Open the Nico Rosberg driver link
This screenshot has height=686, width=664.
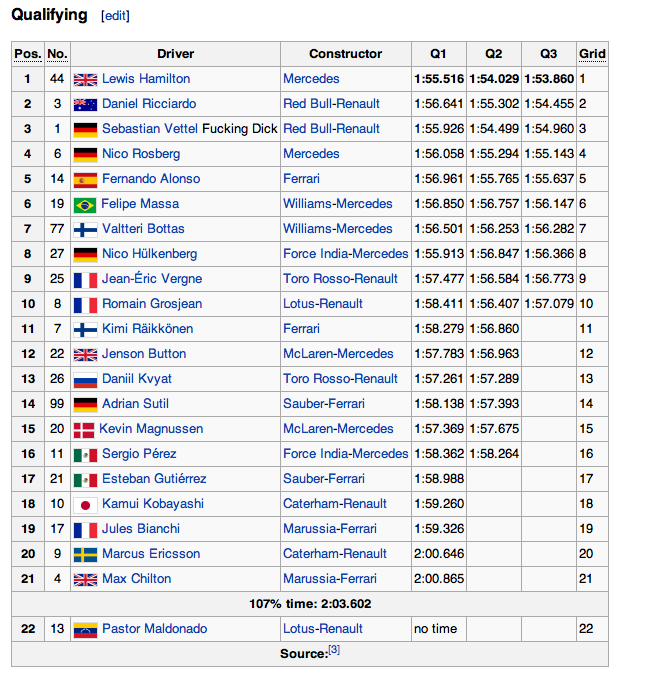(141, 154)
